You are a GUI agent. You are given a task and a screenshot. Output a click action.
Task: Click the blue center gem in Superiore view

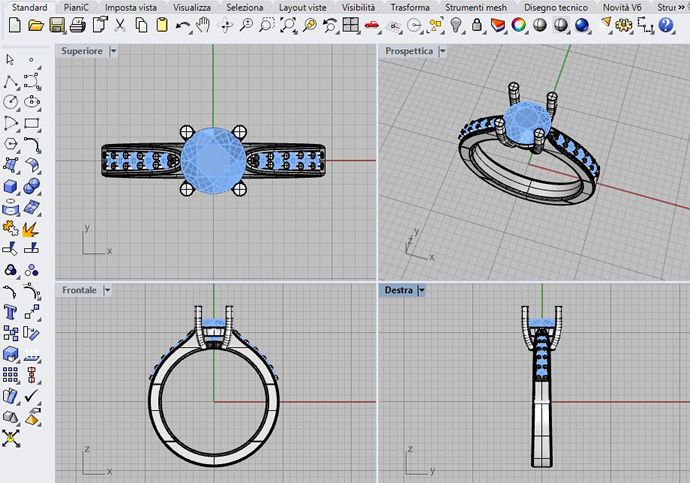click(x=213, y=161)
